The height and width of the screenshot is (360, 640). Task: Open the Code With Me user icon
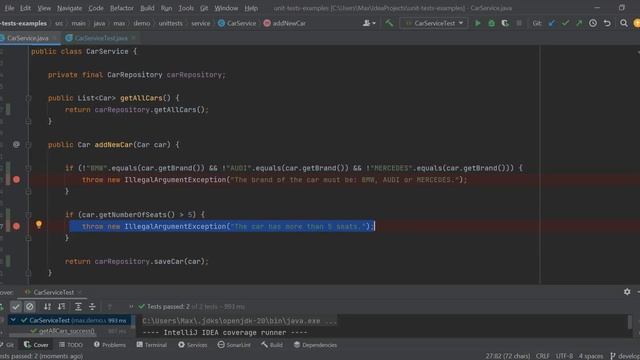point(369,23)
